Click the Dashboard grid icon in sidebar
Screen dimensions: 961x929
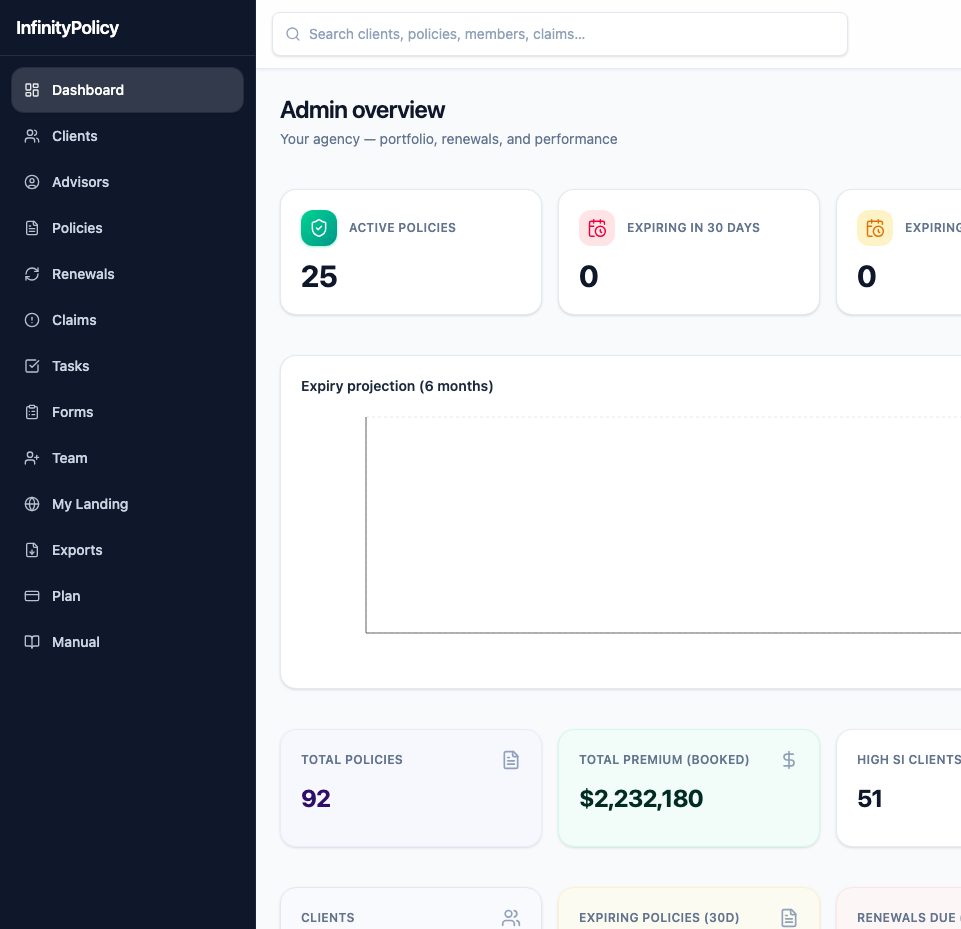[x=32, y=90]
